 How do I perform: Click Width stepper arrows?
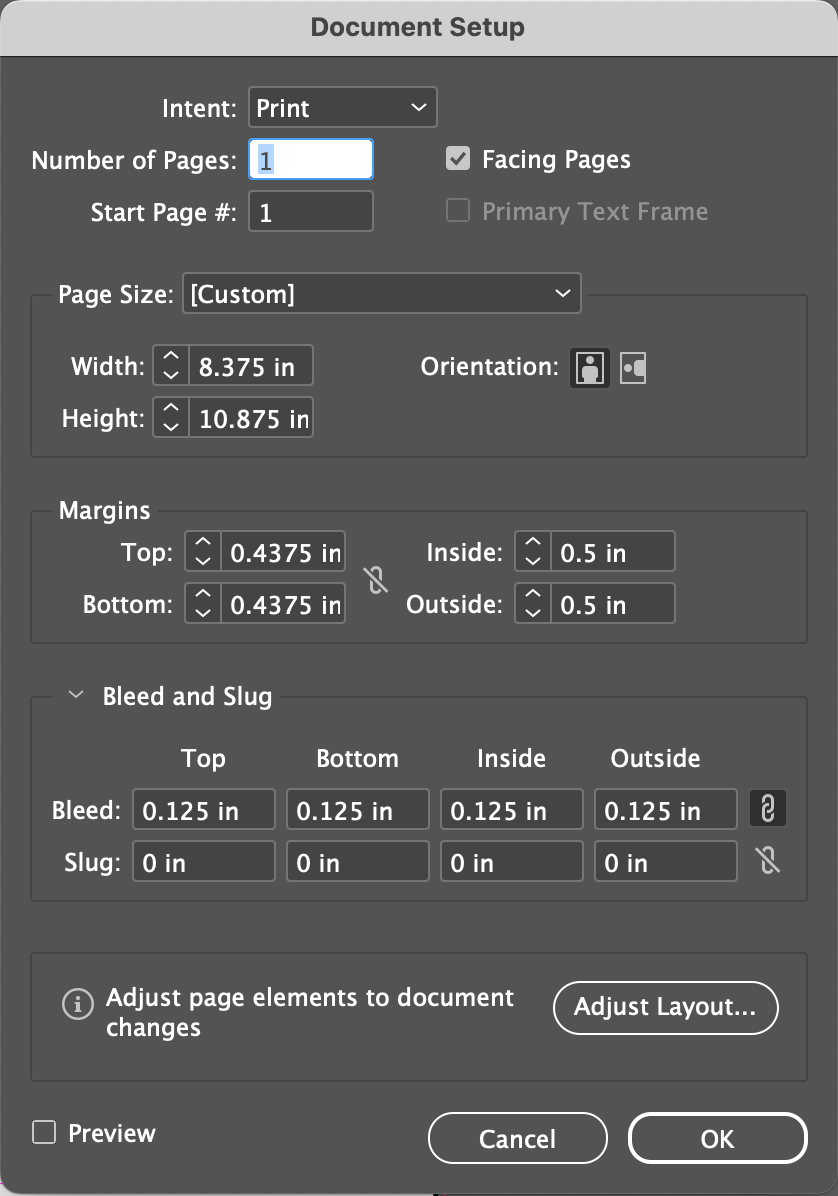[171, 365]
